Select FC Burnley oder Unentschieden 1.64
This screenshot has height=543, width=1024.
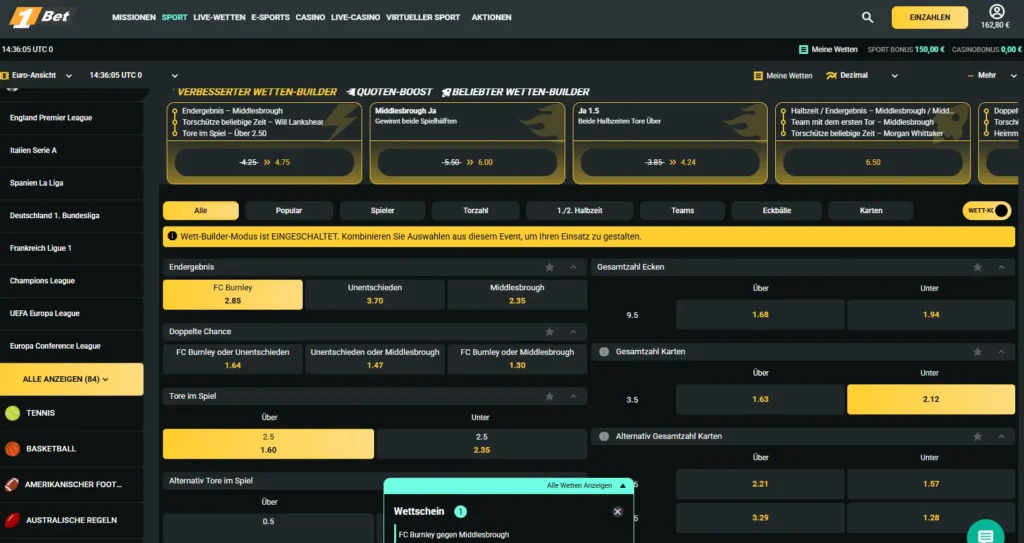point(232,359)
